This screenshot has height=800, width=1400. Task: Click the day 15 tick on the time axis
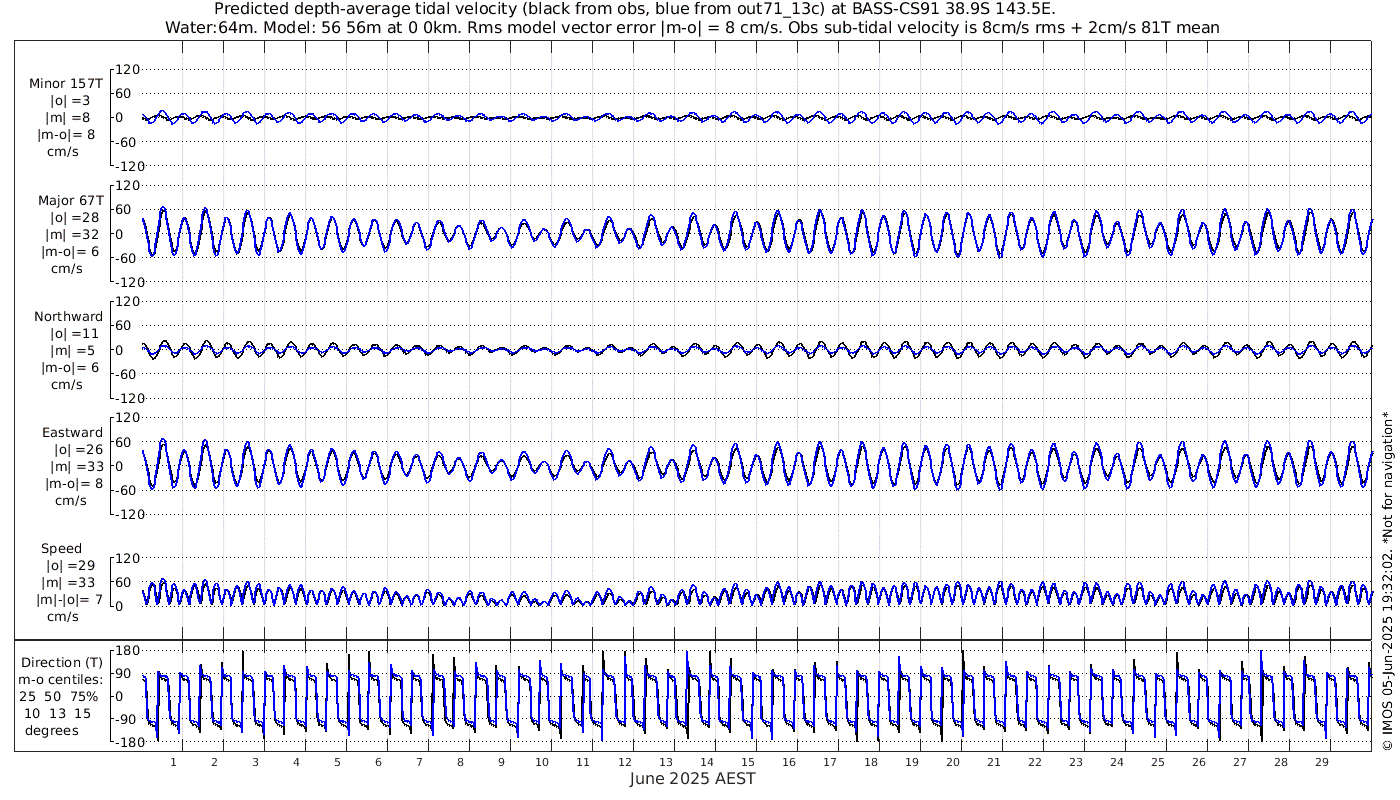(x=747, y=762)
